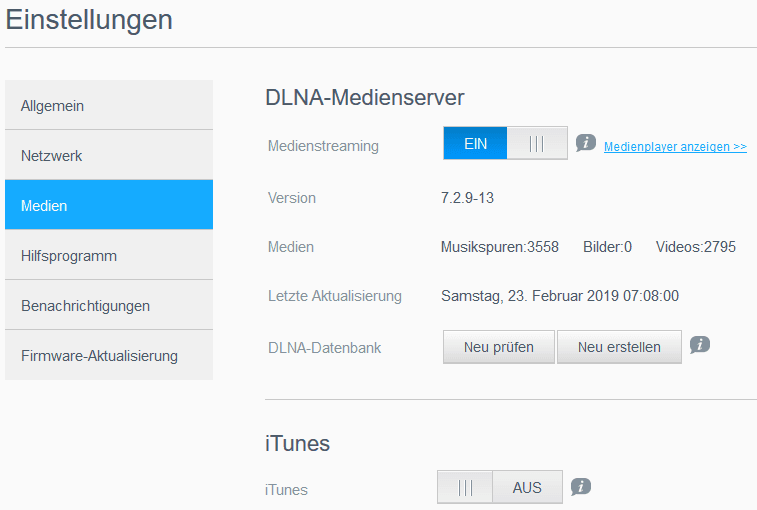The height and width of the screenshot is (510, 757).
Task: Open the Firmware-Aktualisierung tab
Action: 109,355
